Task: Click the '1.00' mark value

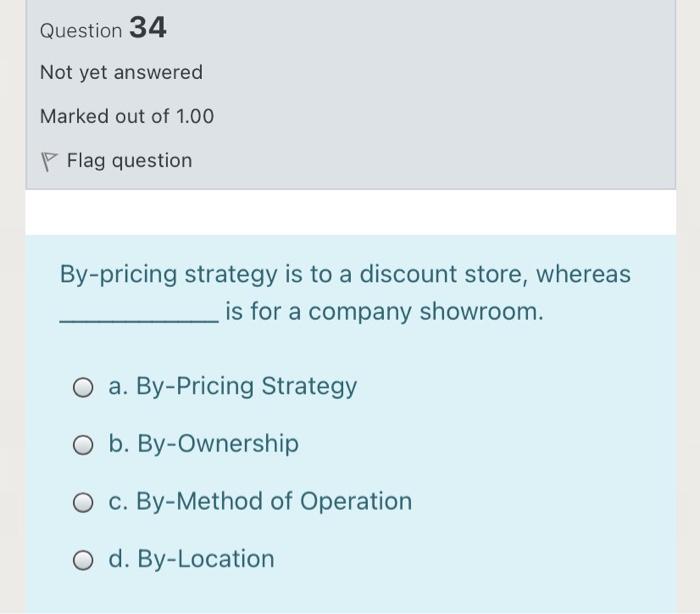Action: pyautogui.click(x=195, y=117)
